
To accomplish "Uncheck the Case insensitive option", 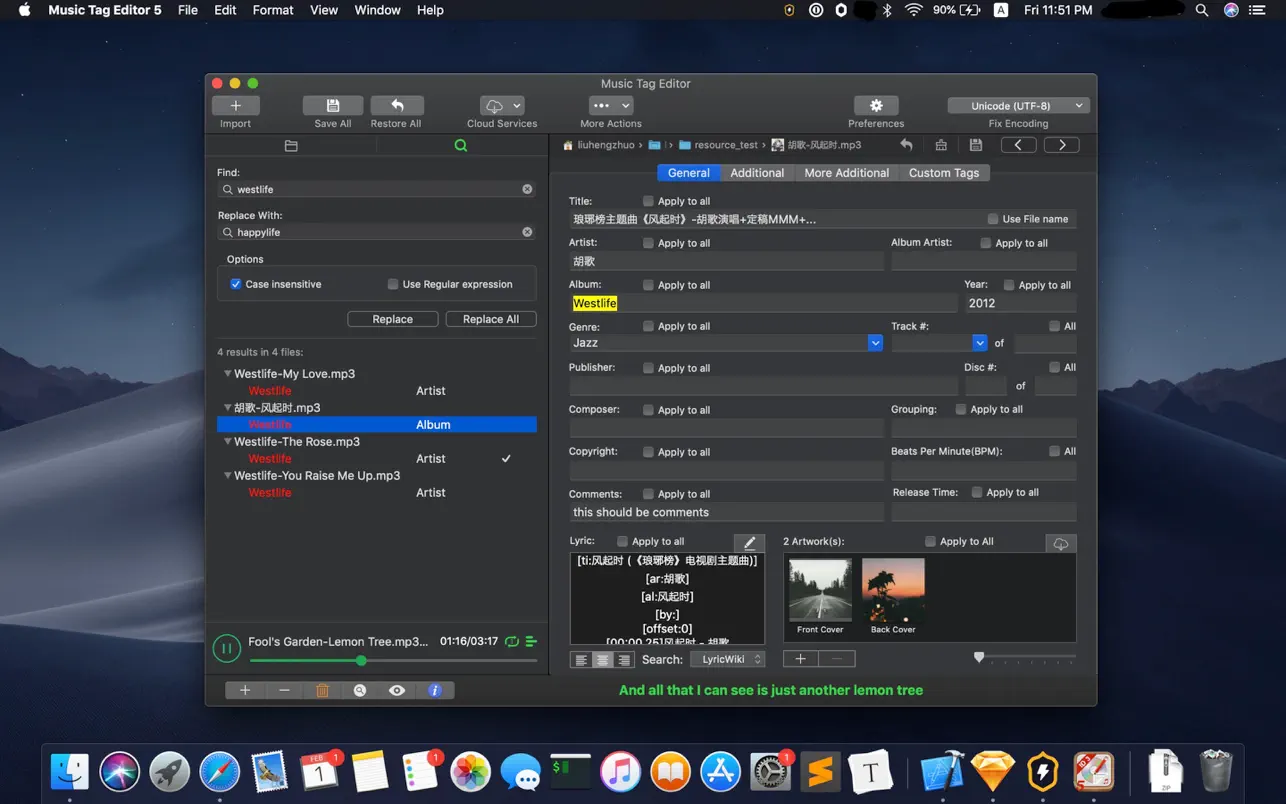I will click(x=236, y=284).
